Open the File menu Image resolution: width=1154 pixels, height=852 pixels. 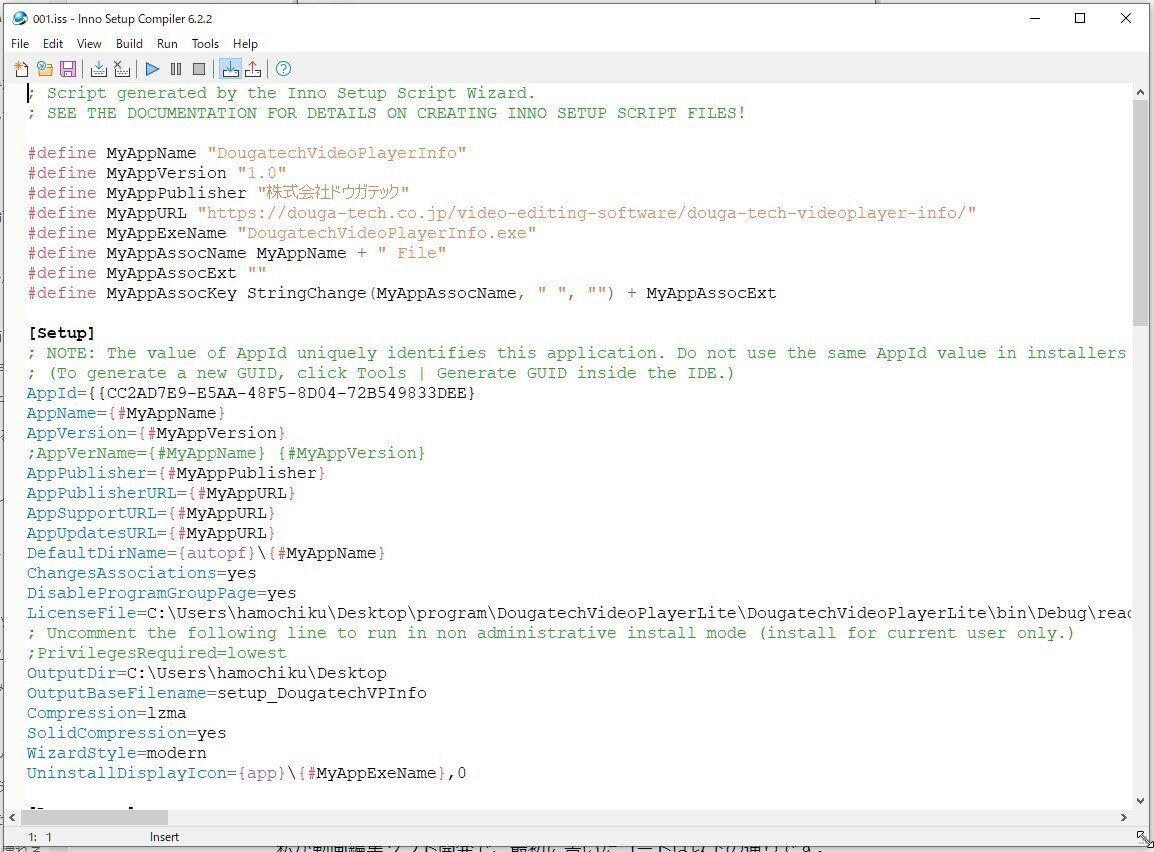tap(20, 44)
